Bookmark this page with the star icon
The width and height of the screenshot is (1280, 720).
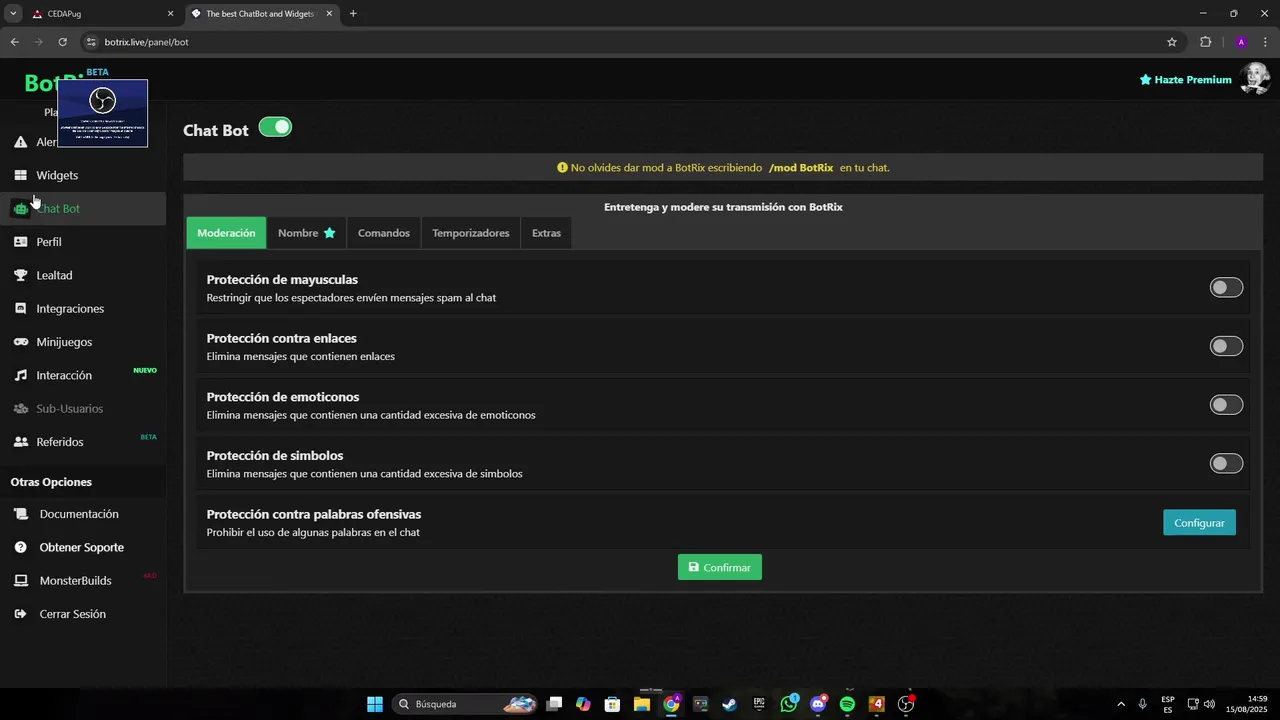click(x=1172, y=42)
